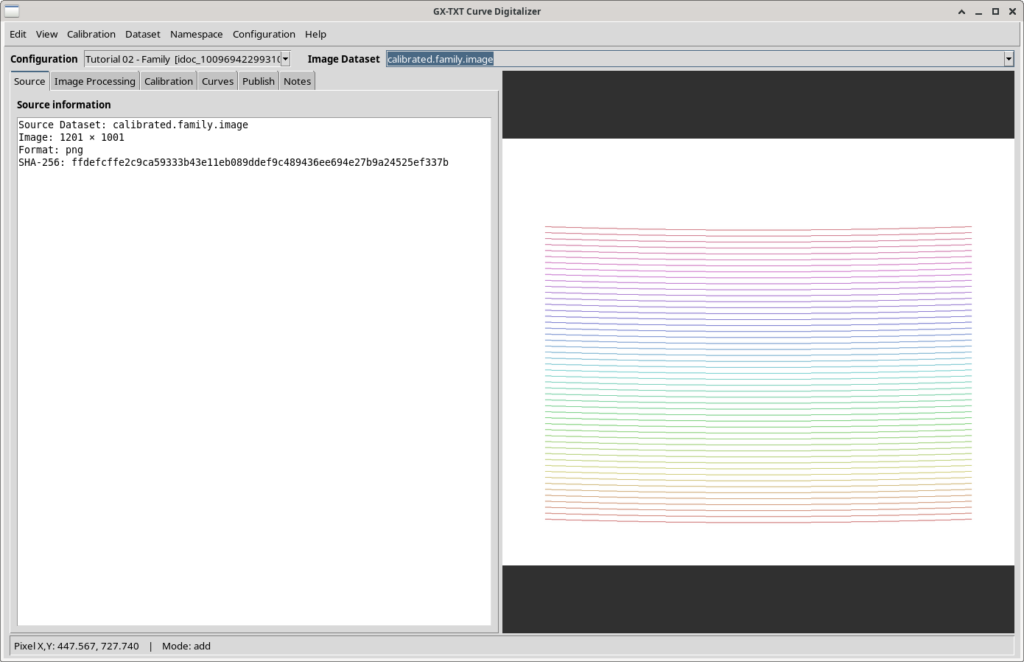Click the Pixel X,Y status readout
Viewport: 1024px width, 662px height.
click(x=76, y=646)
